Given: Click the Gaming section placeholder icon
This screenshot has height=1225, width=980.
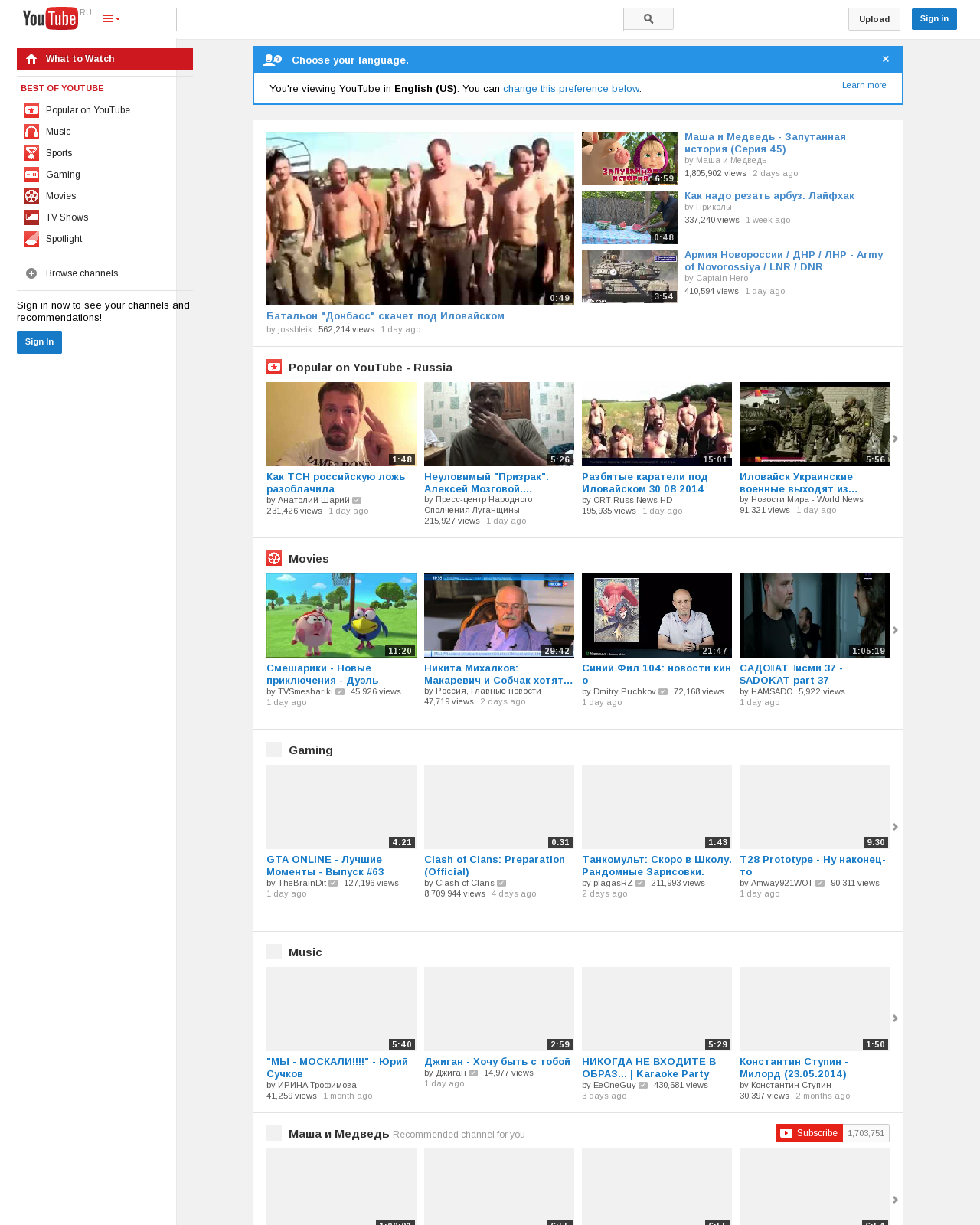Looking at the screenshot, I should click(x=274, y=750).
